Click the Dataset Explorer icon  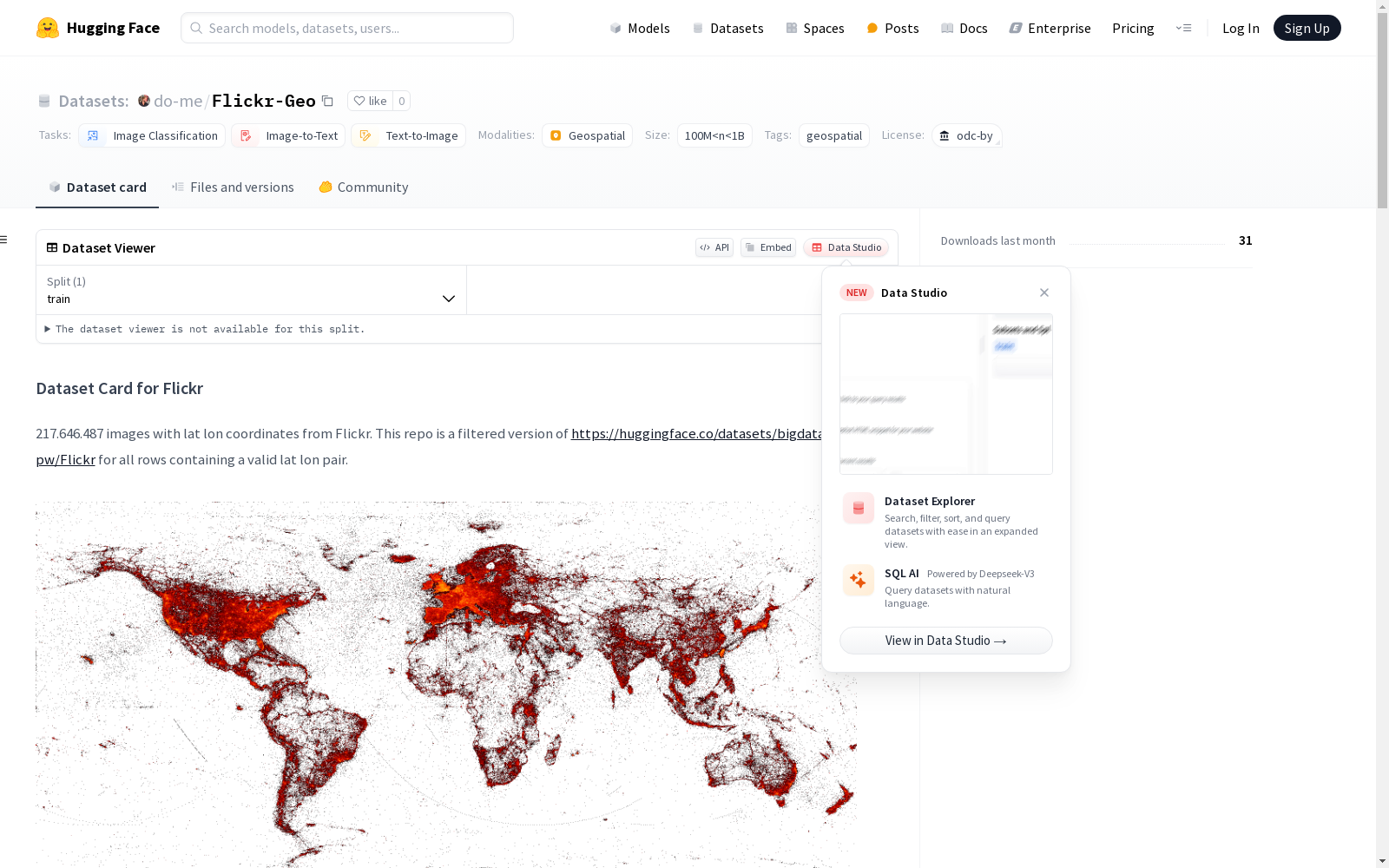click(859, 509)
